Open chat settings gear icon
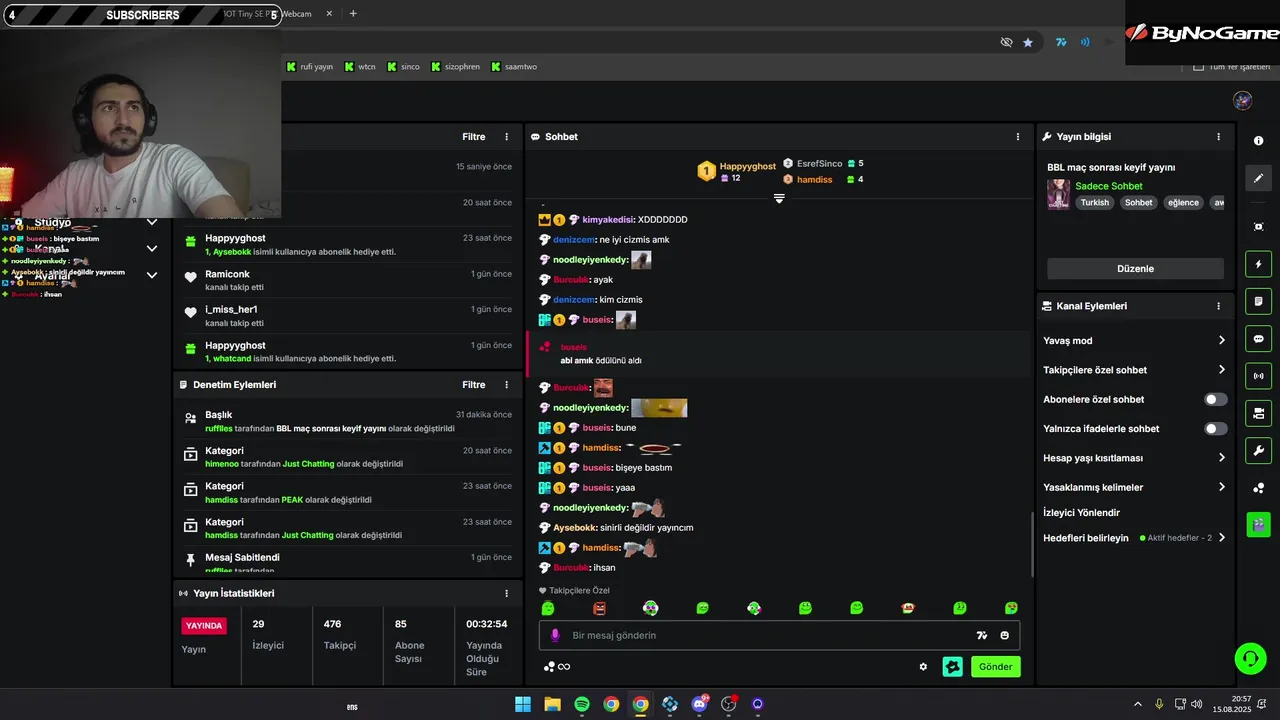 (923, 667)
